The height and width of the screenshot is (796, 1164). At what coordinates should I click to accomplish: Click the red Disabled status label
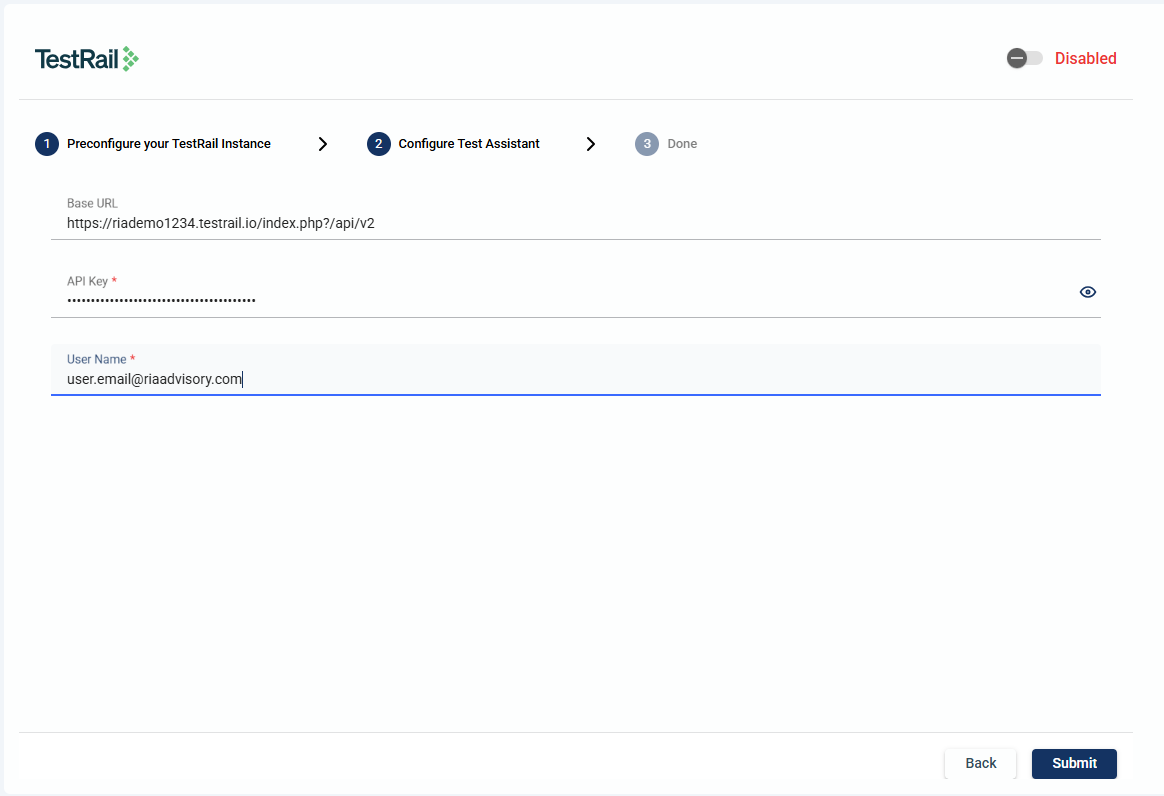1085,58
